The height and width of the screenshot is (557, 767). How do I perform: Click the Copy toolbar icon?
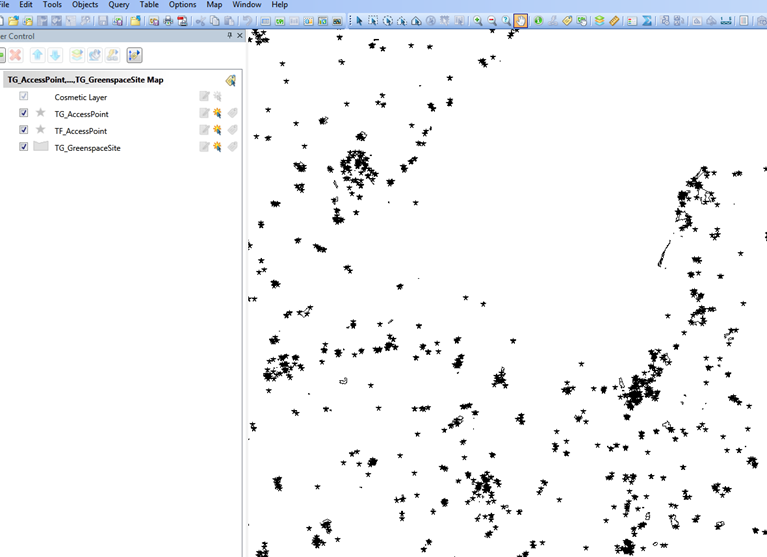click(214, 21)
